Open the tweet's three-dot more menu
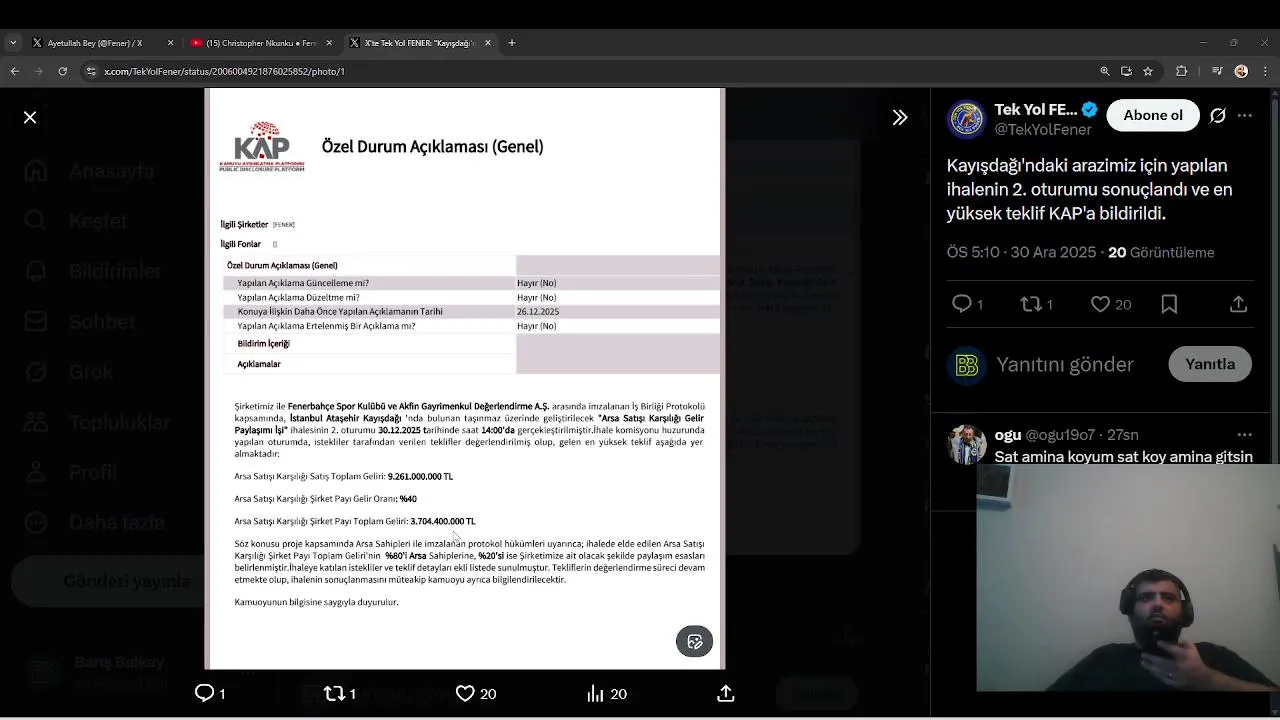The width and height of the screenshot is (1280, 720). point(1245,115)
